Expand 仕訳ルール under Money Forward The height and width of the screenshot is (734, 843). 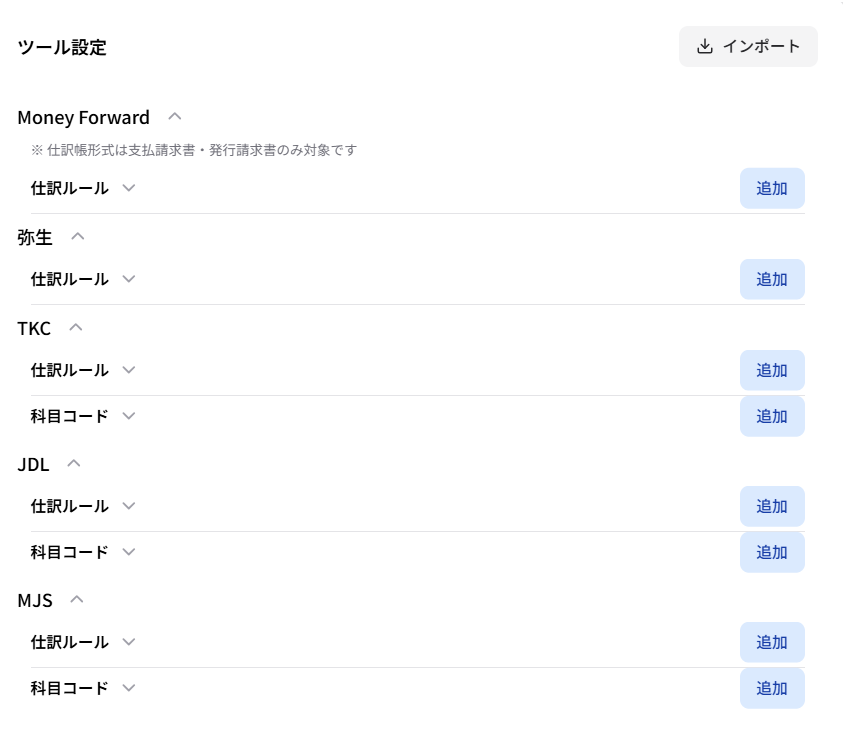[x=128, y=188]
